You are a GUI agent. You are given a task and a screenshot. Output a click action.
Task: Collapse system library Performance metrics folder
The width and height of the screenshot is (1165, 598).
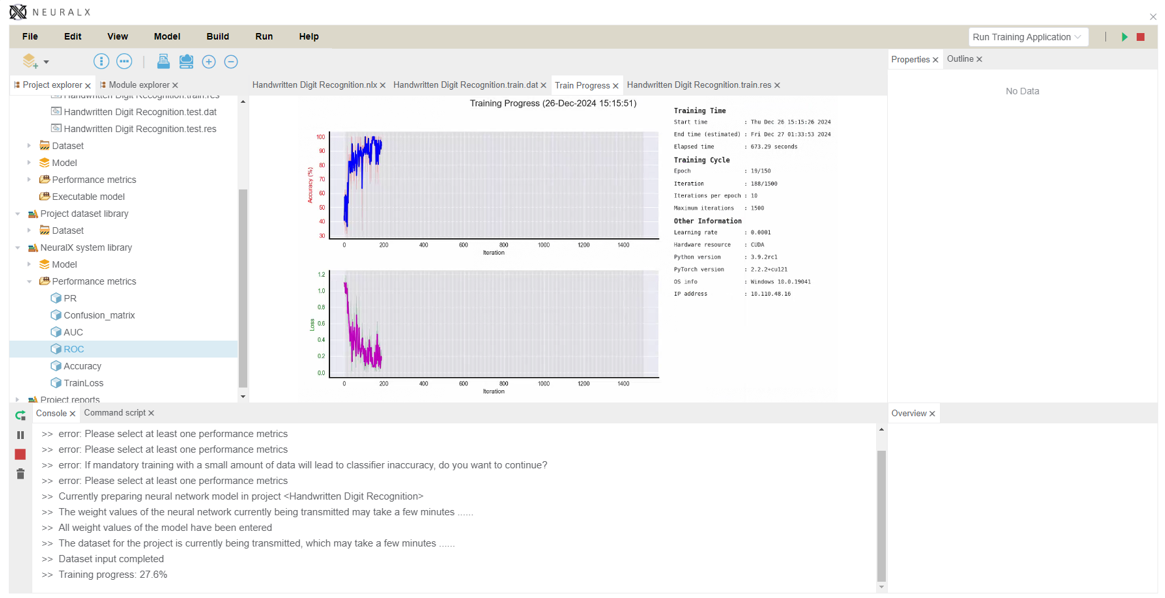pos(29,282)
